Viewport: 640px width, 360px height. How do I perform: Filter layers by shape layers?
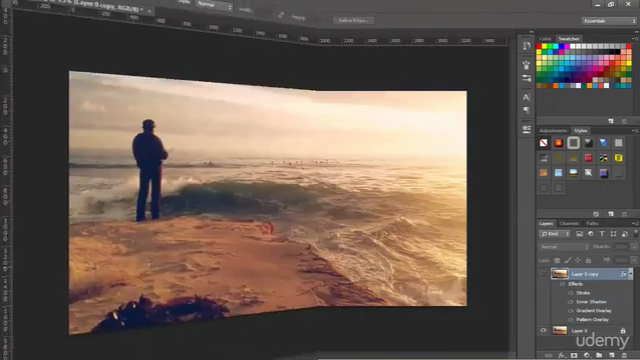point(613,234)
